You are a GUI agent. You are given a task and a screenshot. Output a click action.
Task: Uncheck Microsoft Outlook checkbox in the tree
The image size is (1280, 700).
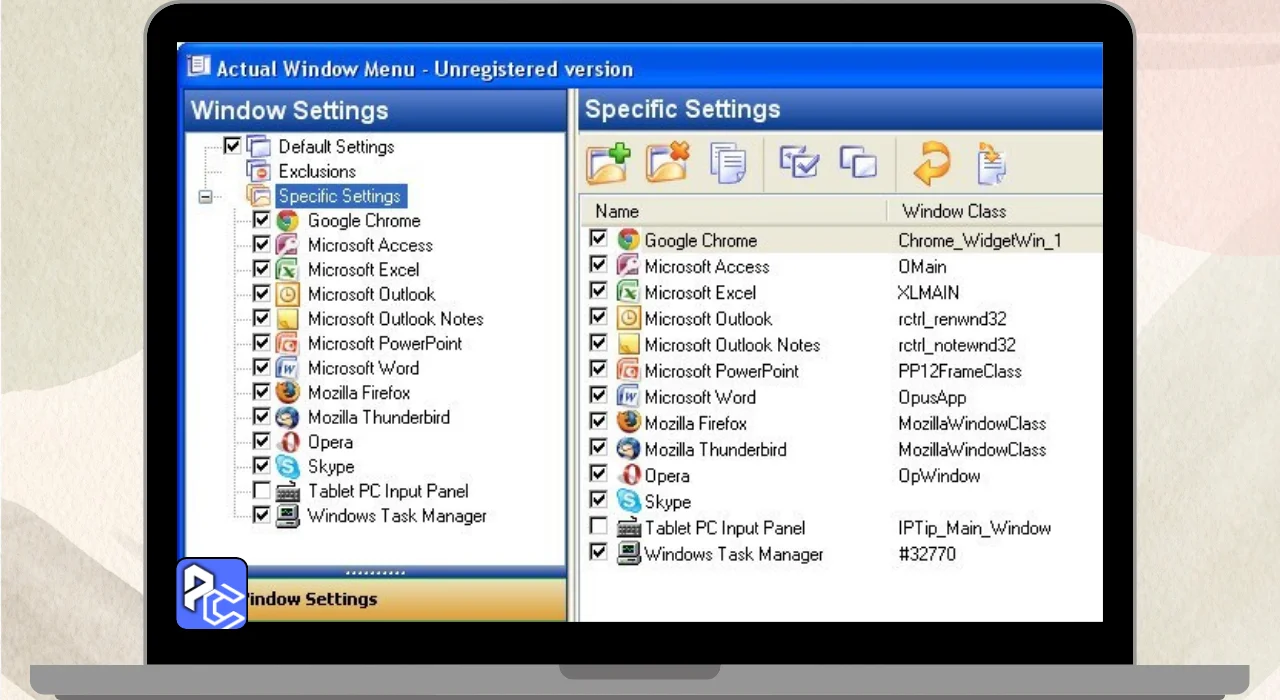point(261,294)
